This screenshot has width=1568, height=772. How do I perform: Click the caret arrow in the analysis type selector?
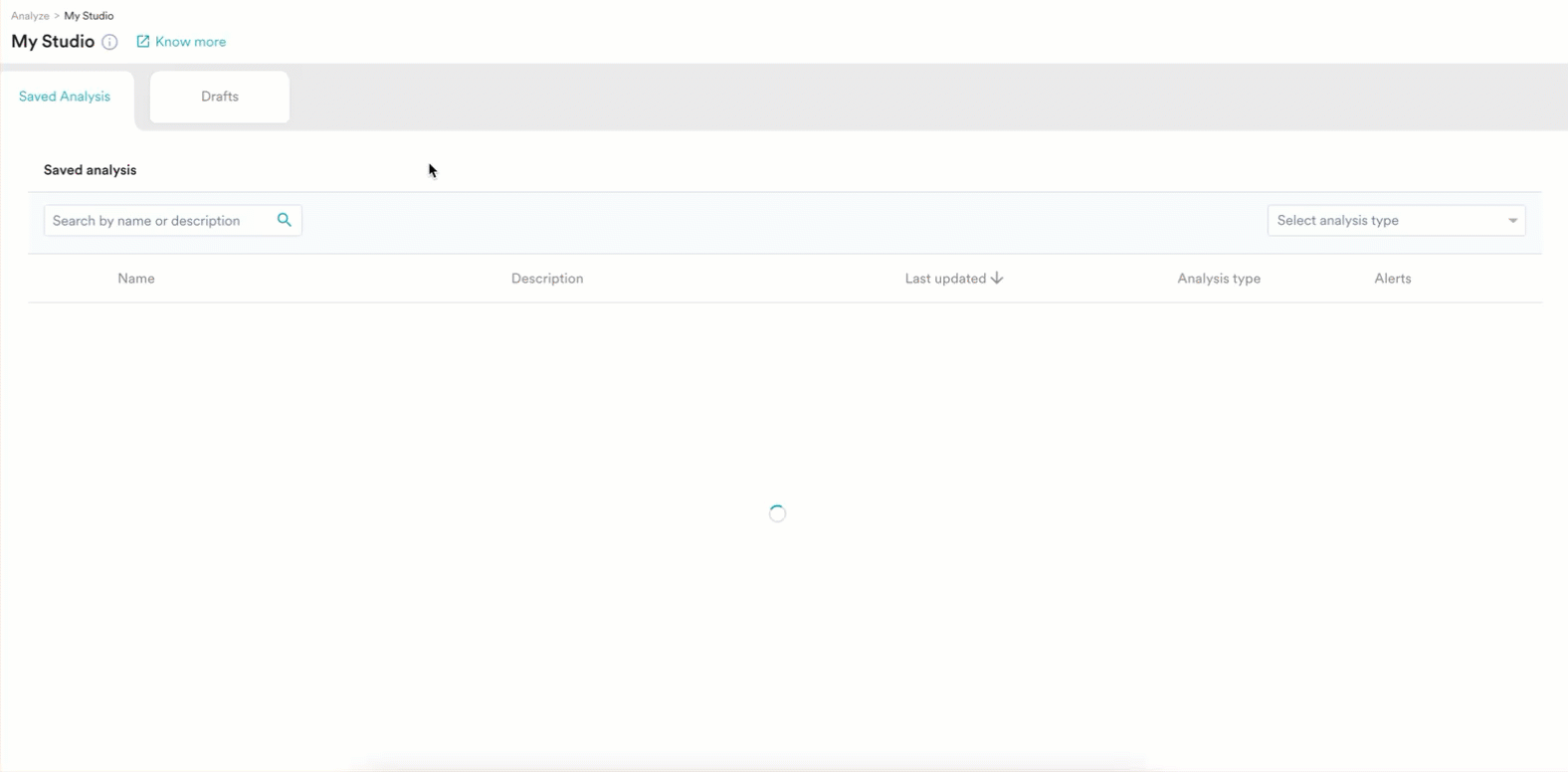(1512, 221)
